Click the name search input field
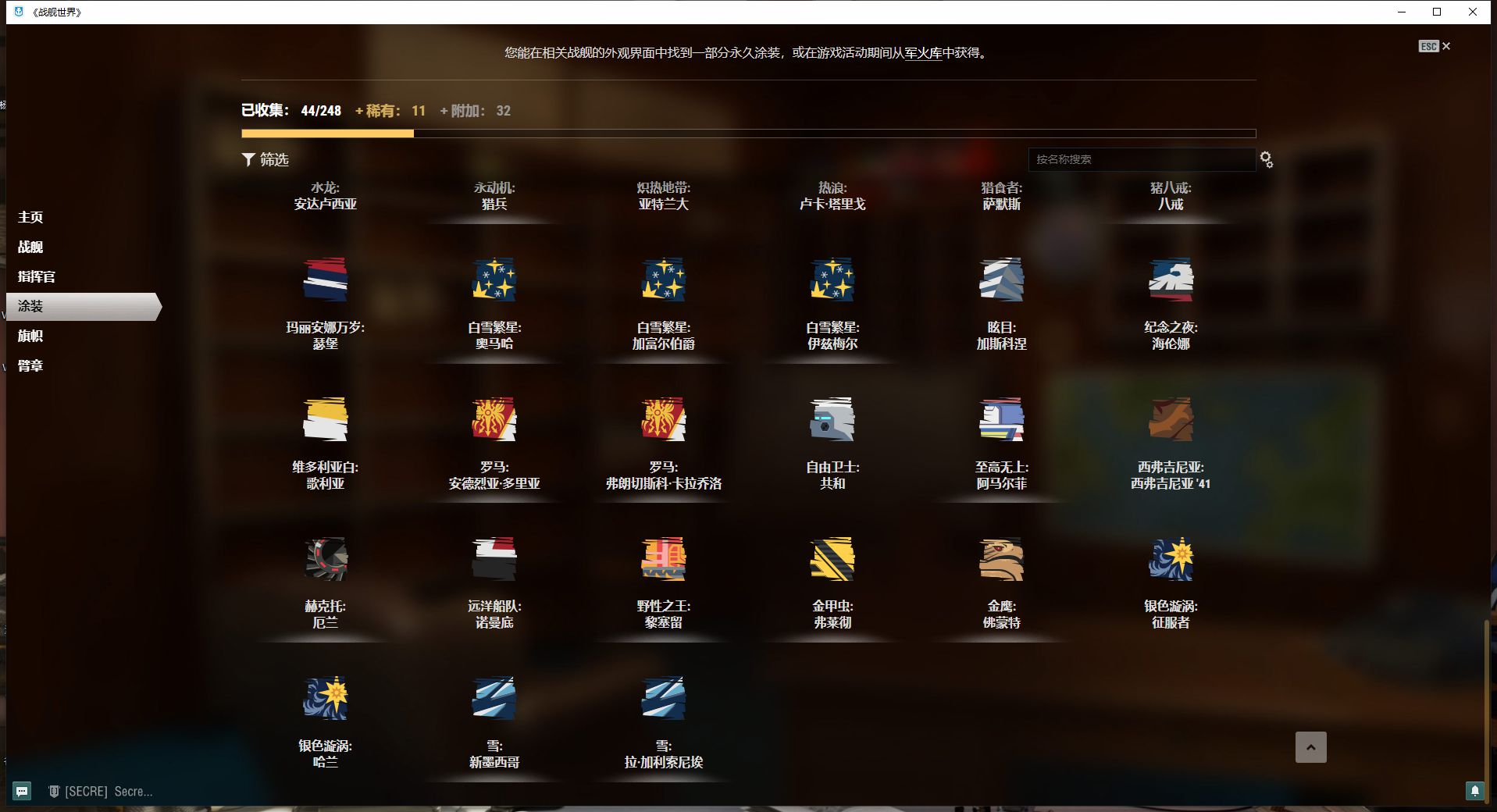This screenshot has height=812, width=1497. pyautogui.click(x=1140, y=159)
